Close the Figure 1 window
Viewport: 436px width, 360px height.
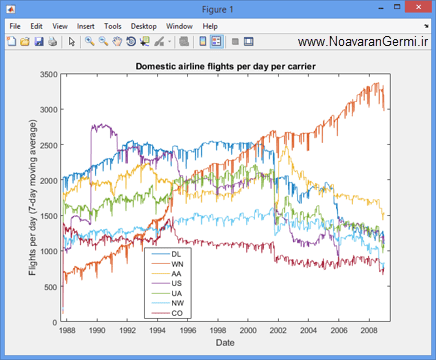(x=418, y=7)
